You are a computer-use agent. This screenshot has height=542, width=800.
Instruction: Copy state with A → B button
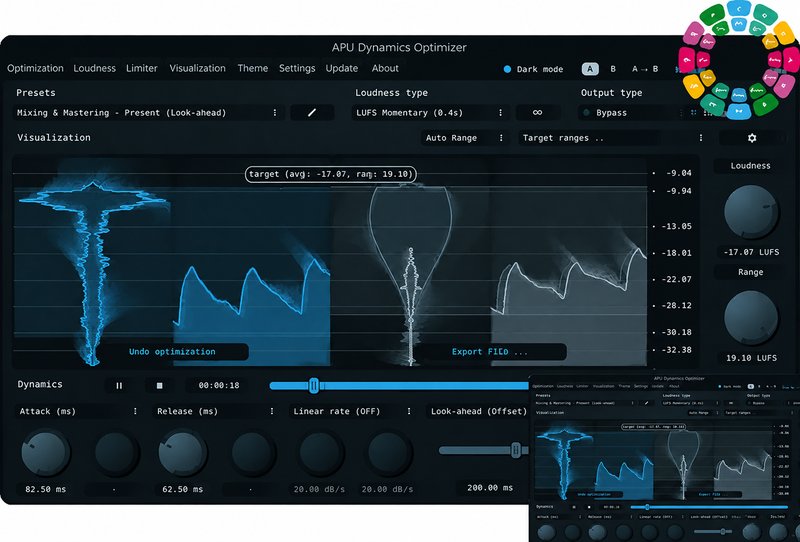[x=645, y=69]
